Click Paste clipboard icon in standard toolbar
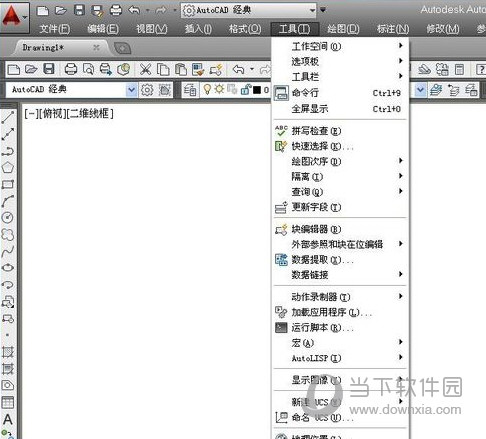 (181, 69)
